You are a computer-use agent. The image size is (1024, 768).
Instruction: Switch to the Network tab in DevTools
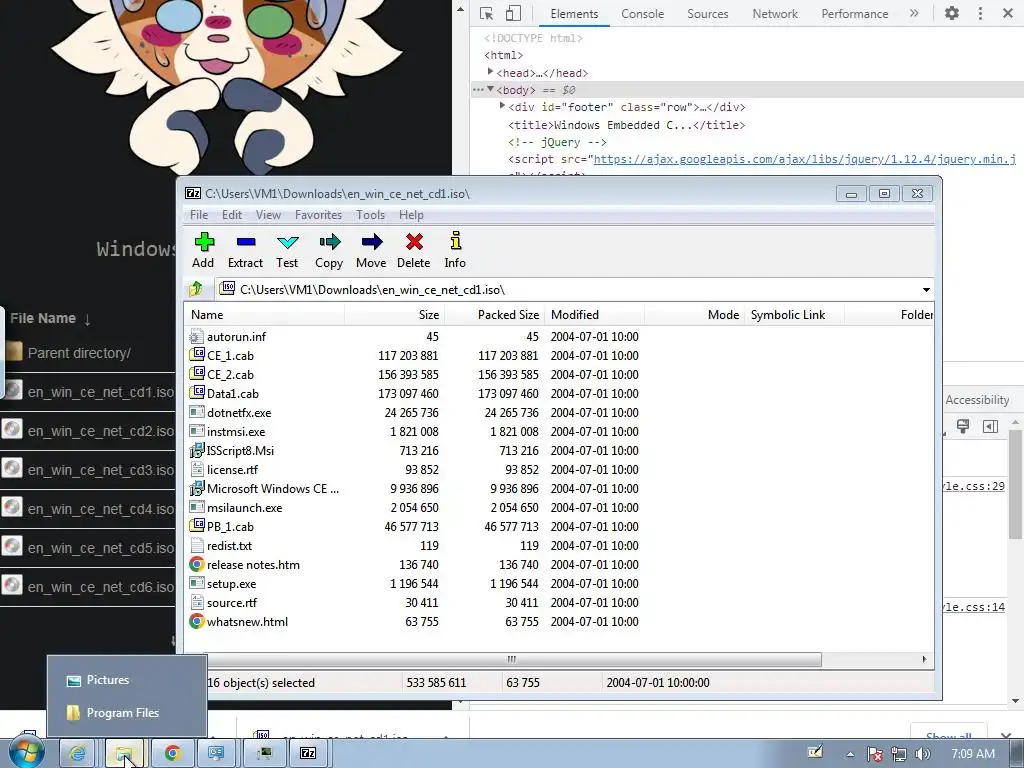click(775, 14)
